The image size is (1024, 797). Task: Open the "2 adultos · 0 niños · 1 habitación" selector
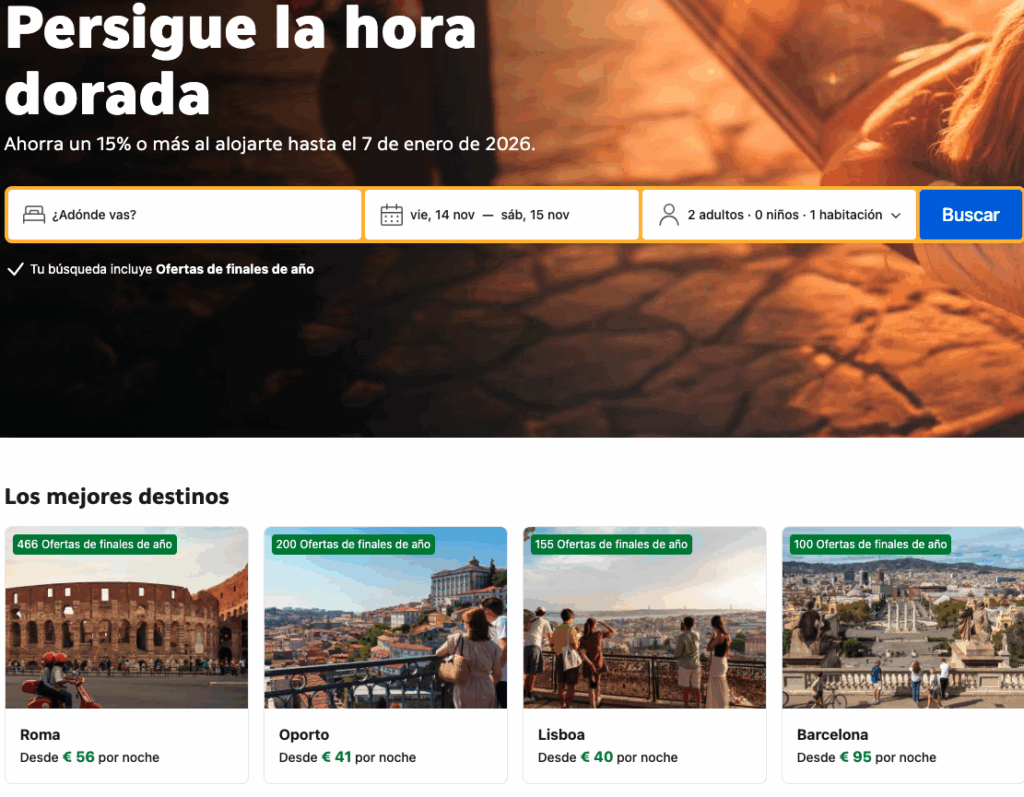[784, 215]
